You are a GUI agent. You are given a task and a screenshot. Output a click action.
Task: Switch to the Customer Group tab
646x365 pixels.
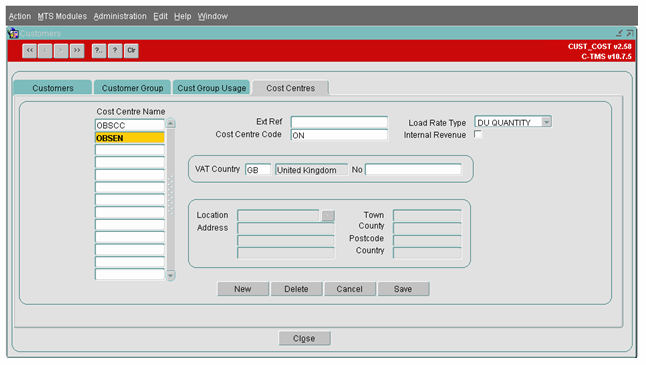tap(132, 88)
